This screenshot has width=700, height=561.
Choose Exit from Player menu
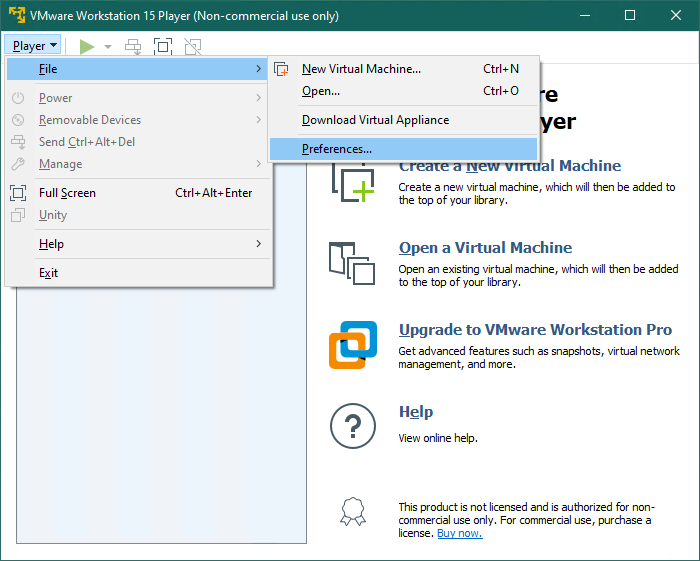coord(137,273)
